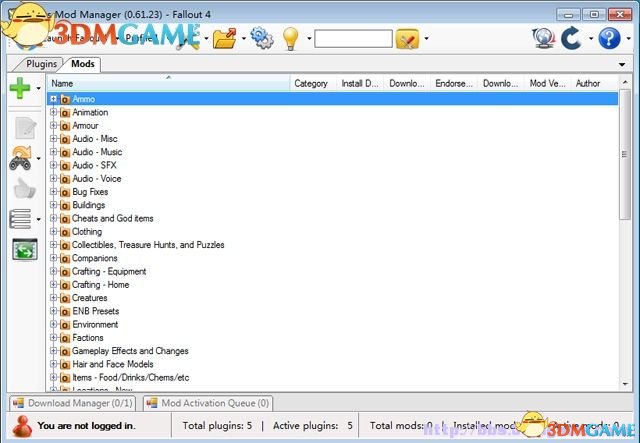Open the Mod Activation Queue (0) tab
640x443 pixels.
coord(209,403)
